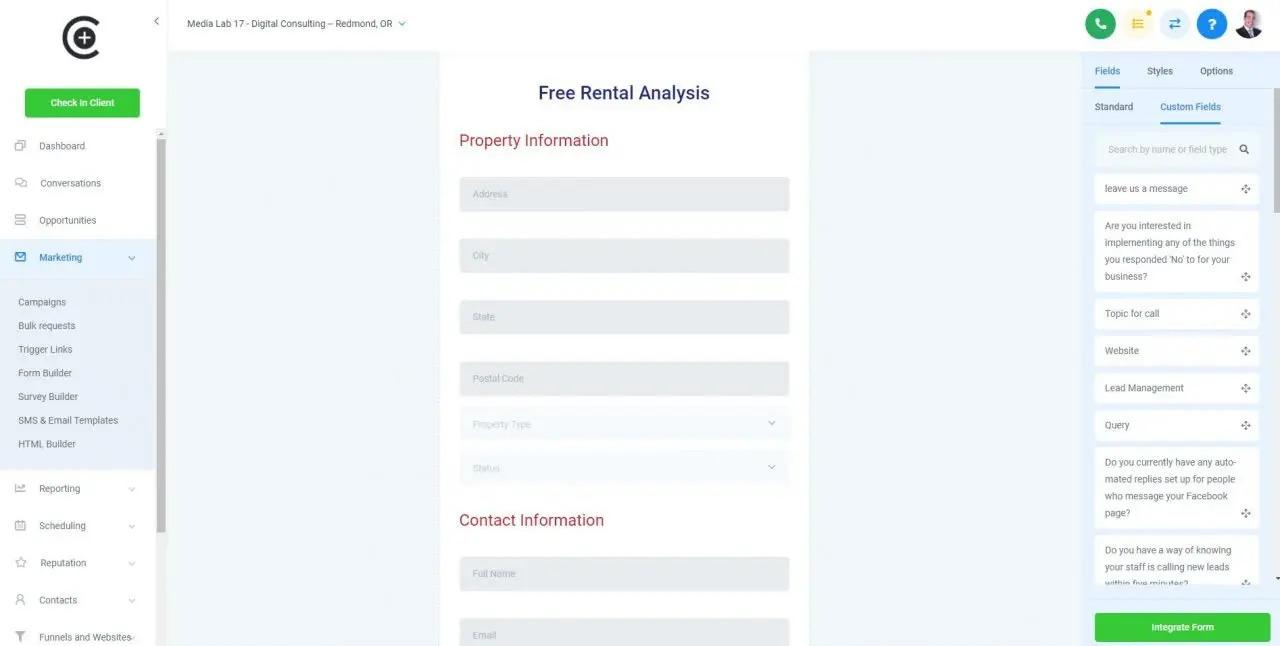Click the search magnifier icon
This screenshot has height=646, width=1280.
[1244, 150]
